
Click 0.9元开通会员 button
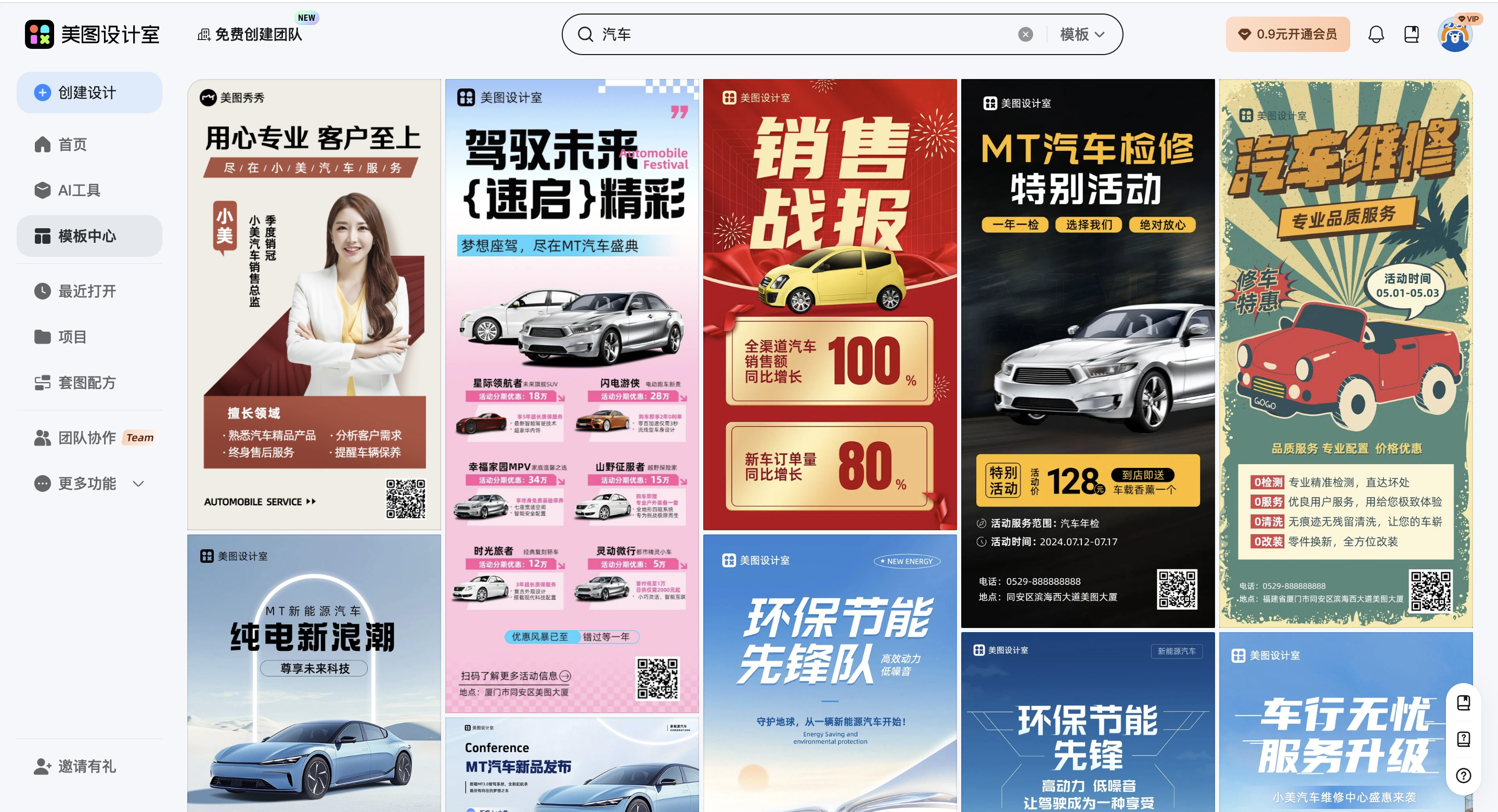[x=1287, y=34]
